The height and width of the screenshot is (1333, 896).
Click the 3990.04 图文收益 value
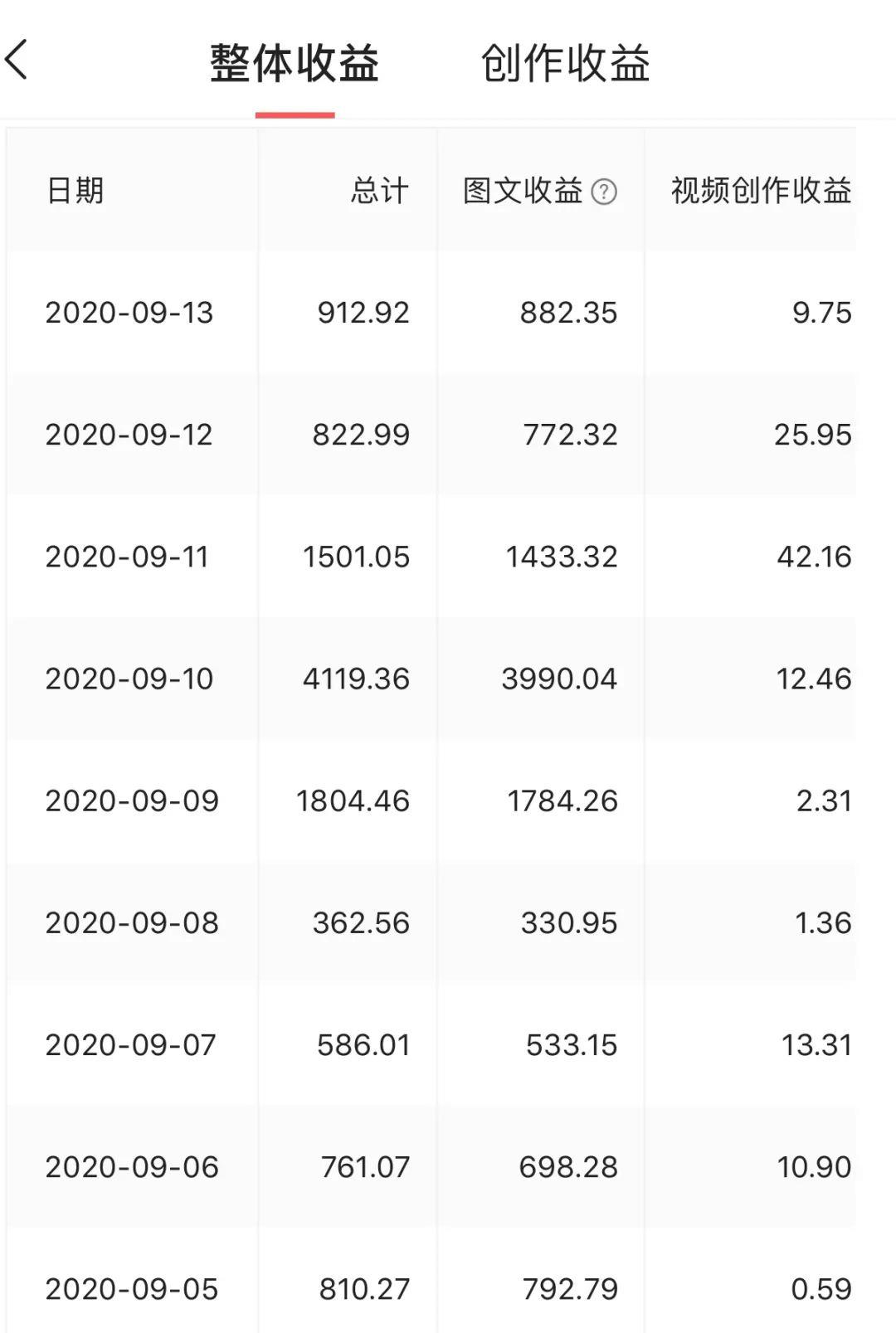point(559,679)
